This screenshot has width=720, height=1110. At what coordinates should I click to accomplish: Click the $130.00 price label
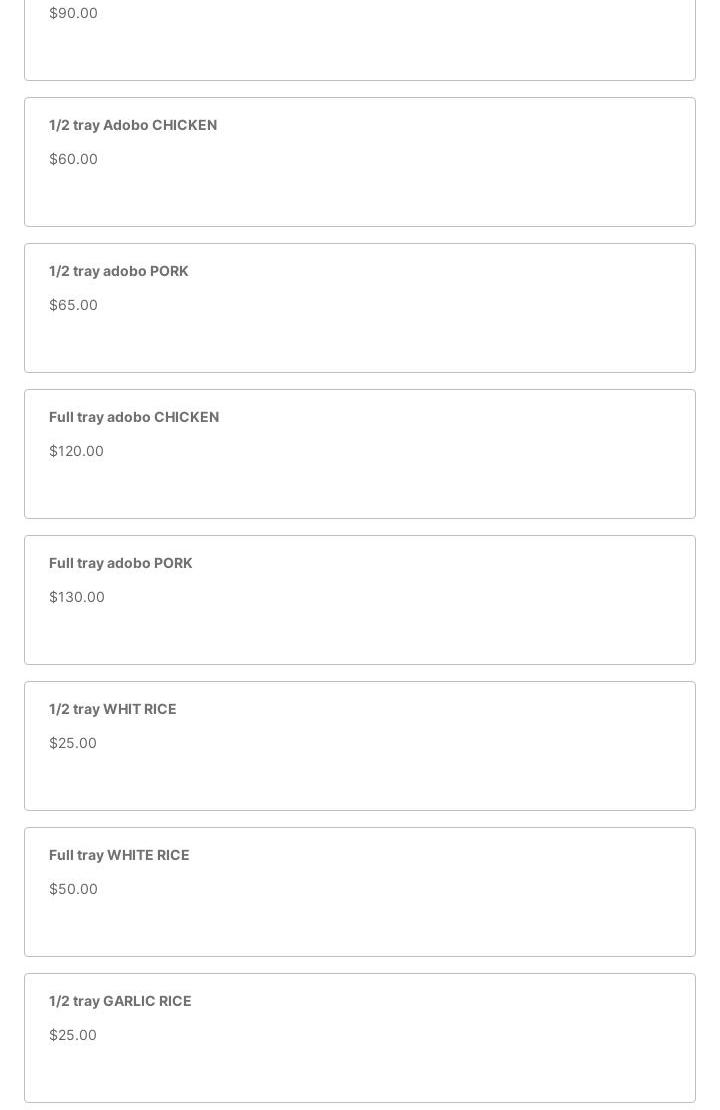click(76, 597)
